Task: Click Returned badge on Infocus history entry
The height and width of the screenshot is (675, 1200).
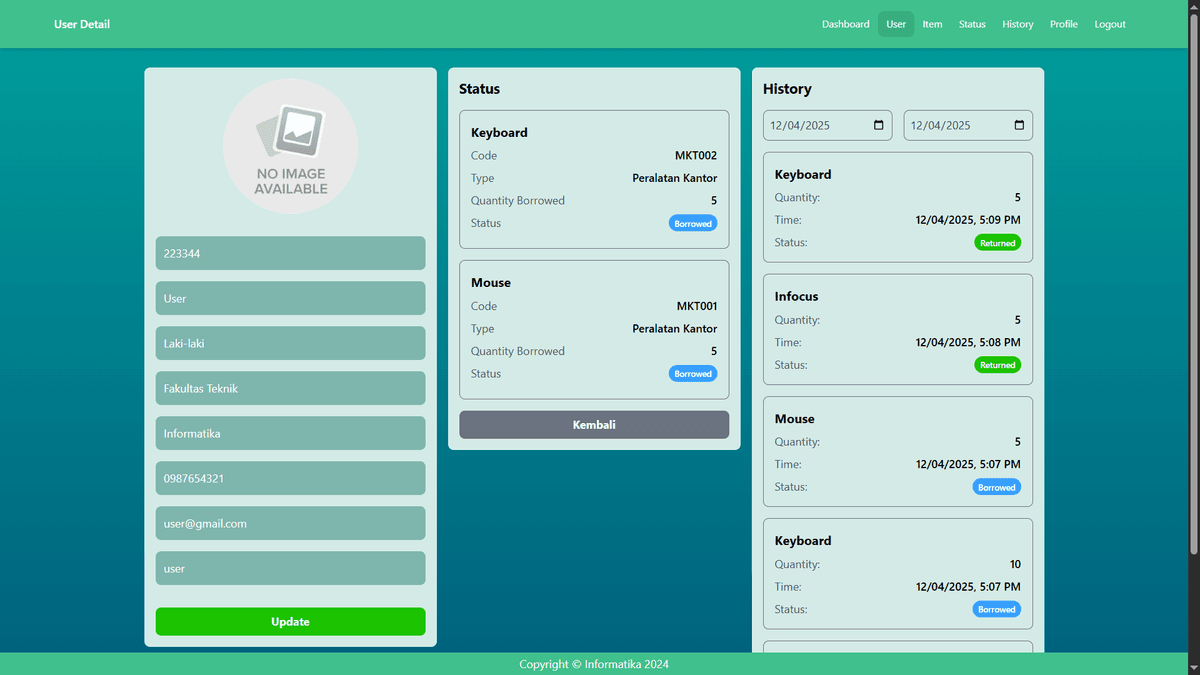Action: coord(998,365)
